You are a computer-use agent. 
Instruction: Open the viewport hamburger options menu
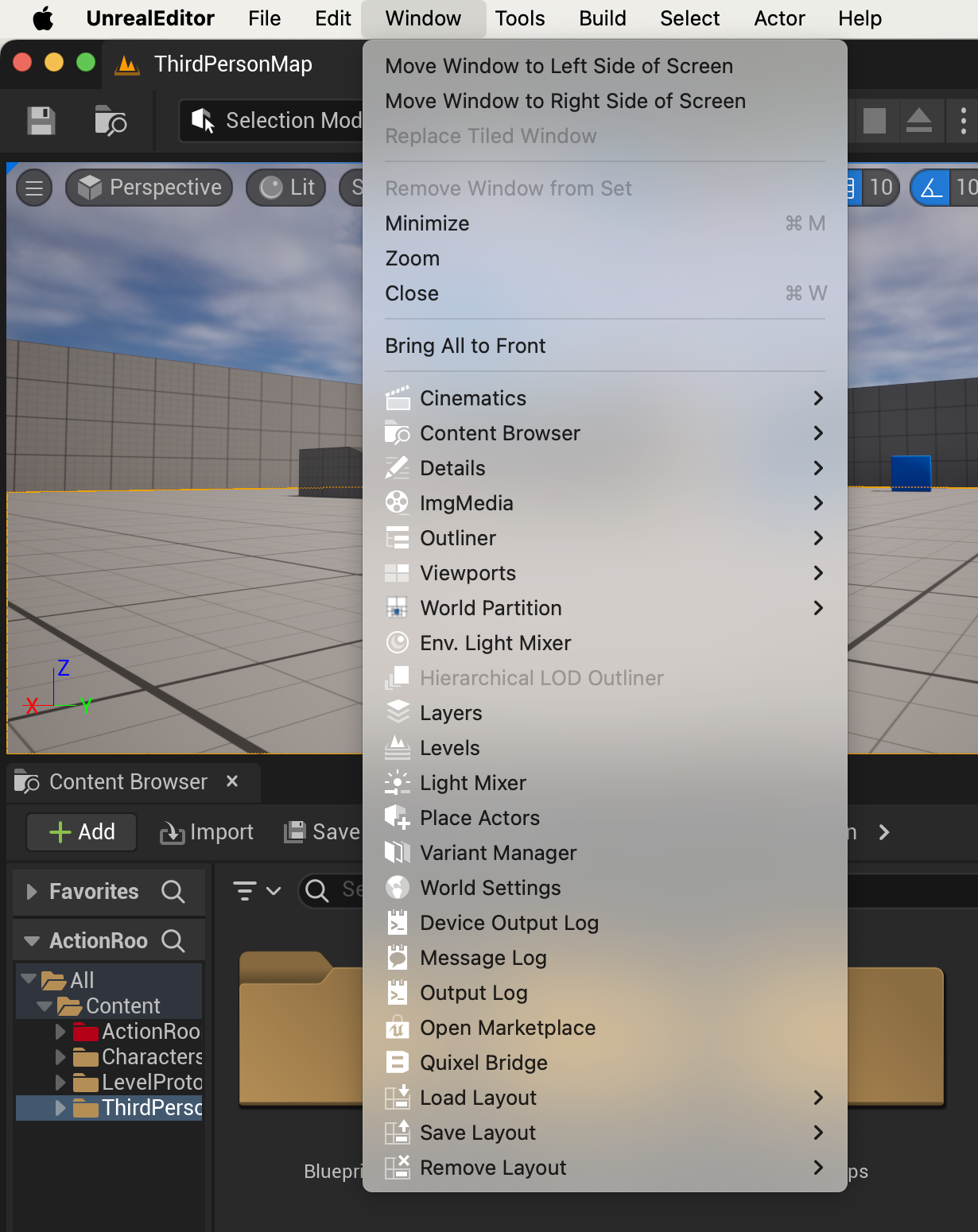pyautogui.click(x=34, y=188)
